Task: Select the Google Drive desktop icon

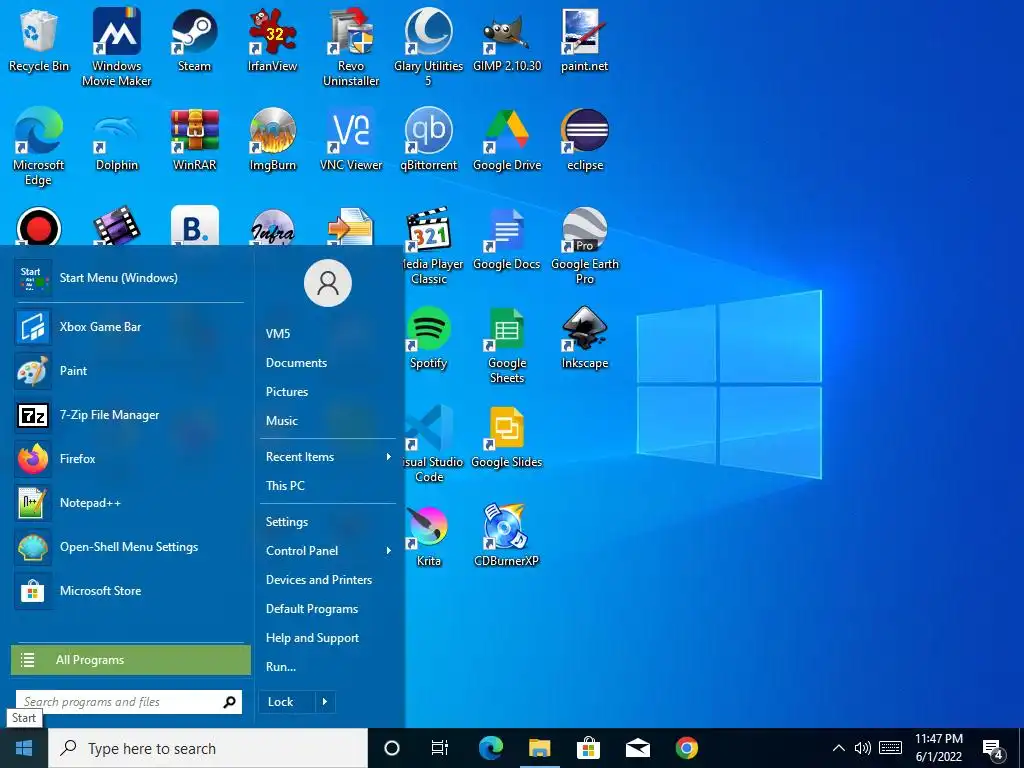Action: pos(507,140)
